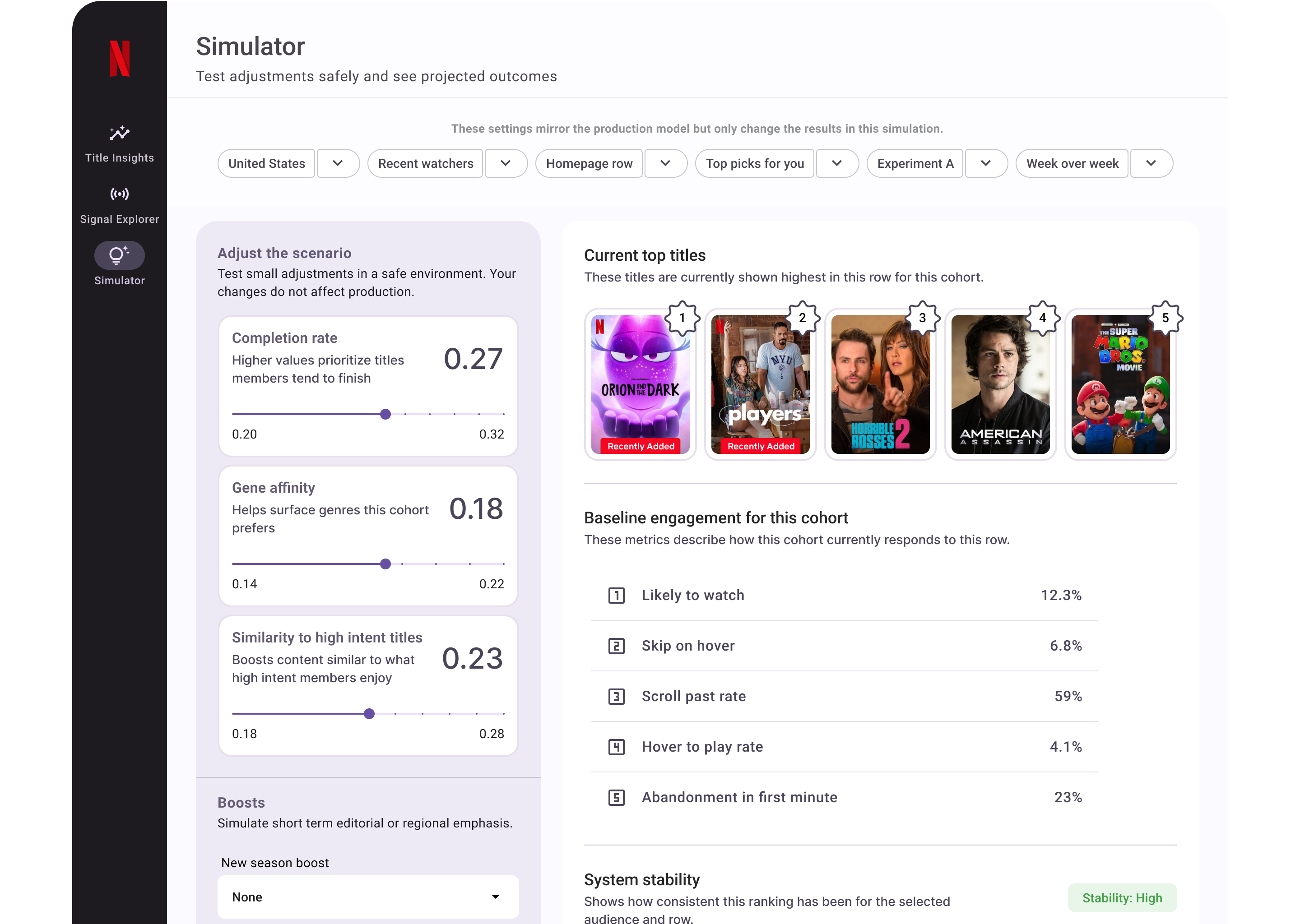
Task: Open the American Assassin poster thumbnail
Action: [1000, 384]
